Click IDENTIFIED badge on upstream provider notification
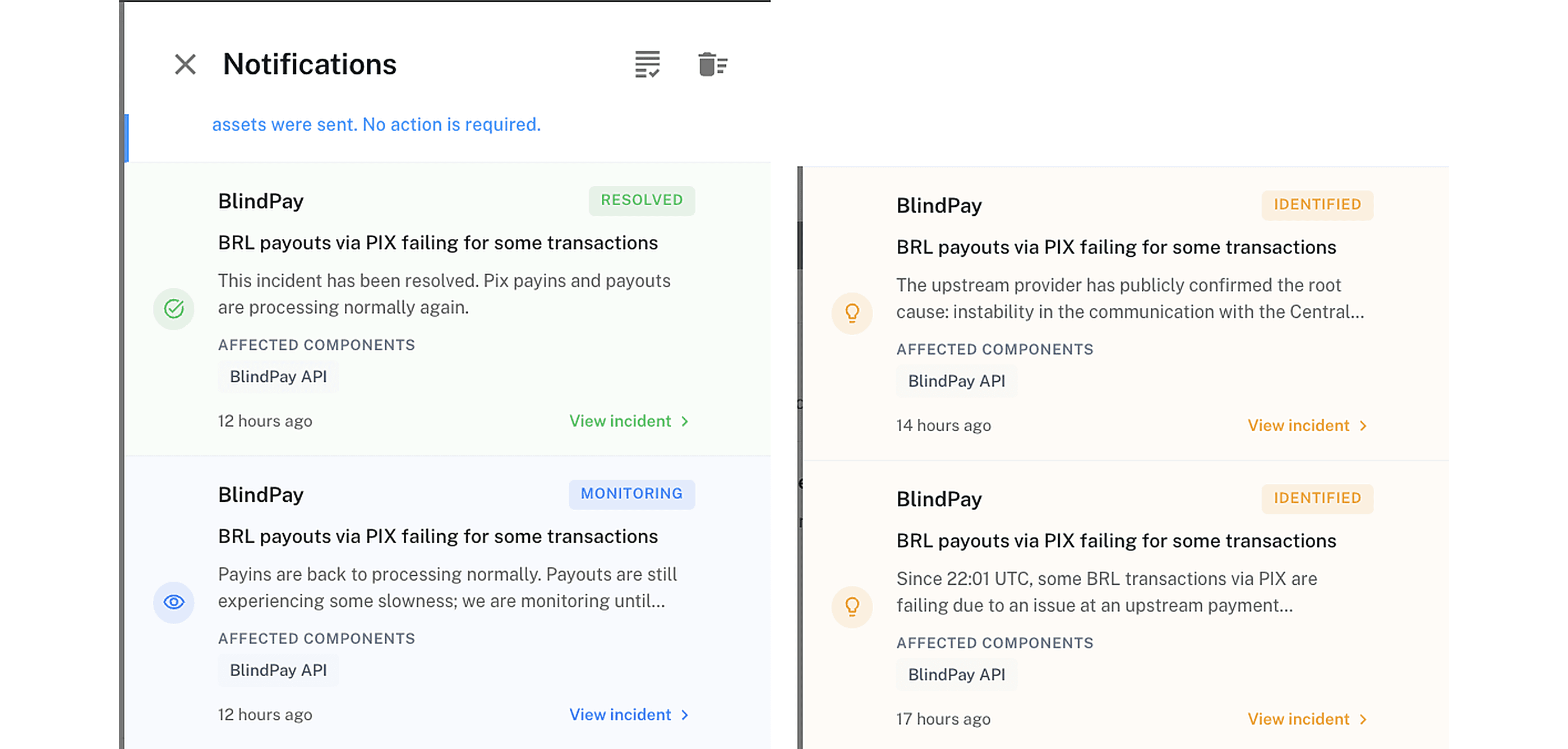The image size is (1568, 749). click(x=1317, y=205)
